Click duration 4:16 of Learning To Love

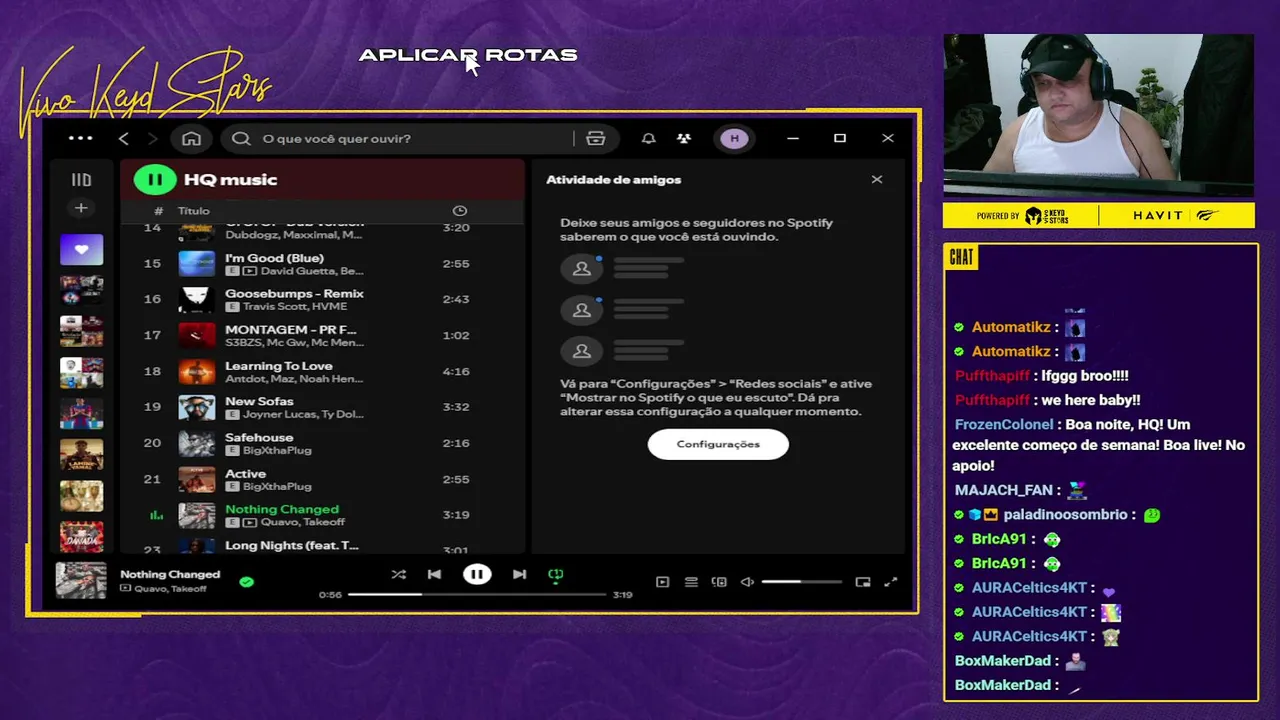(x=456, y=371)
